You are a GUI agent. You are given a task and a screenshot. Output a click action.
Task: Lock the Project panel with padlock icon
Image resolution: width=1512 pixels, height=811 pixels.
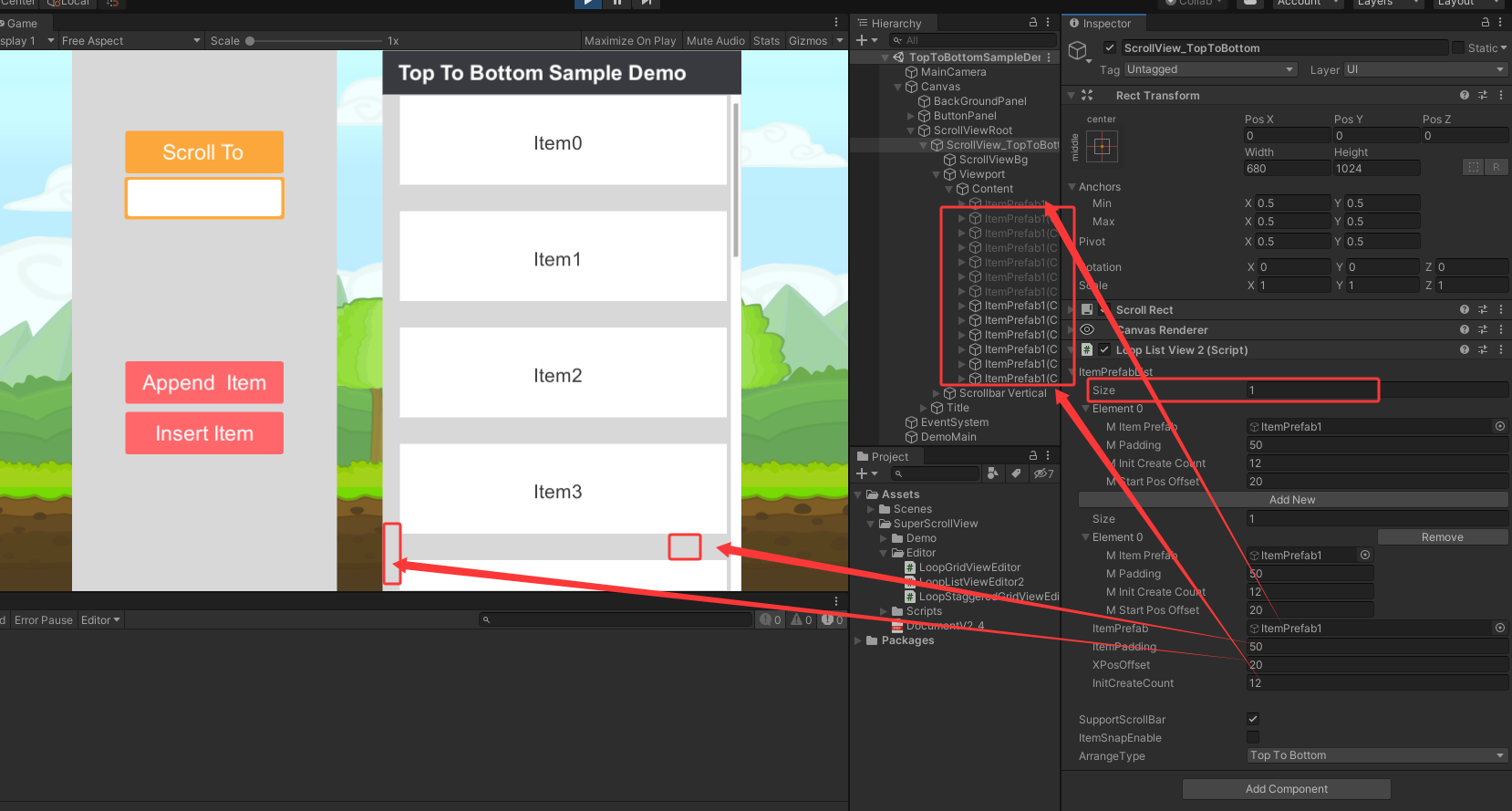pyautogui.click(x=1033, y=455)
